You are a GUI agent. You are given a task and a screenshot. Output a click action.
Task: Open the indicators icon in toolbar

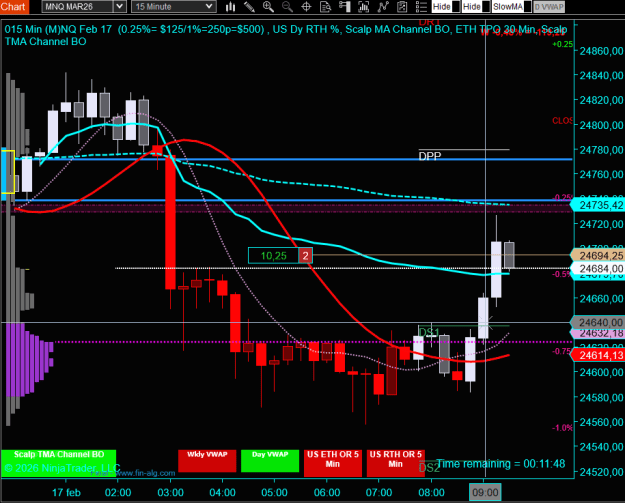(364, 6)
